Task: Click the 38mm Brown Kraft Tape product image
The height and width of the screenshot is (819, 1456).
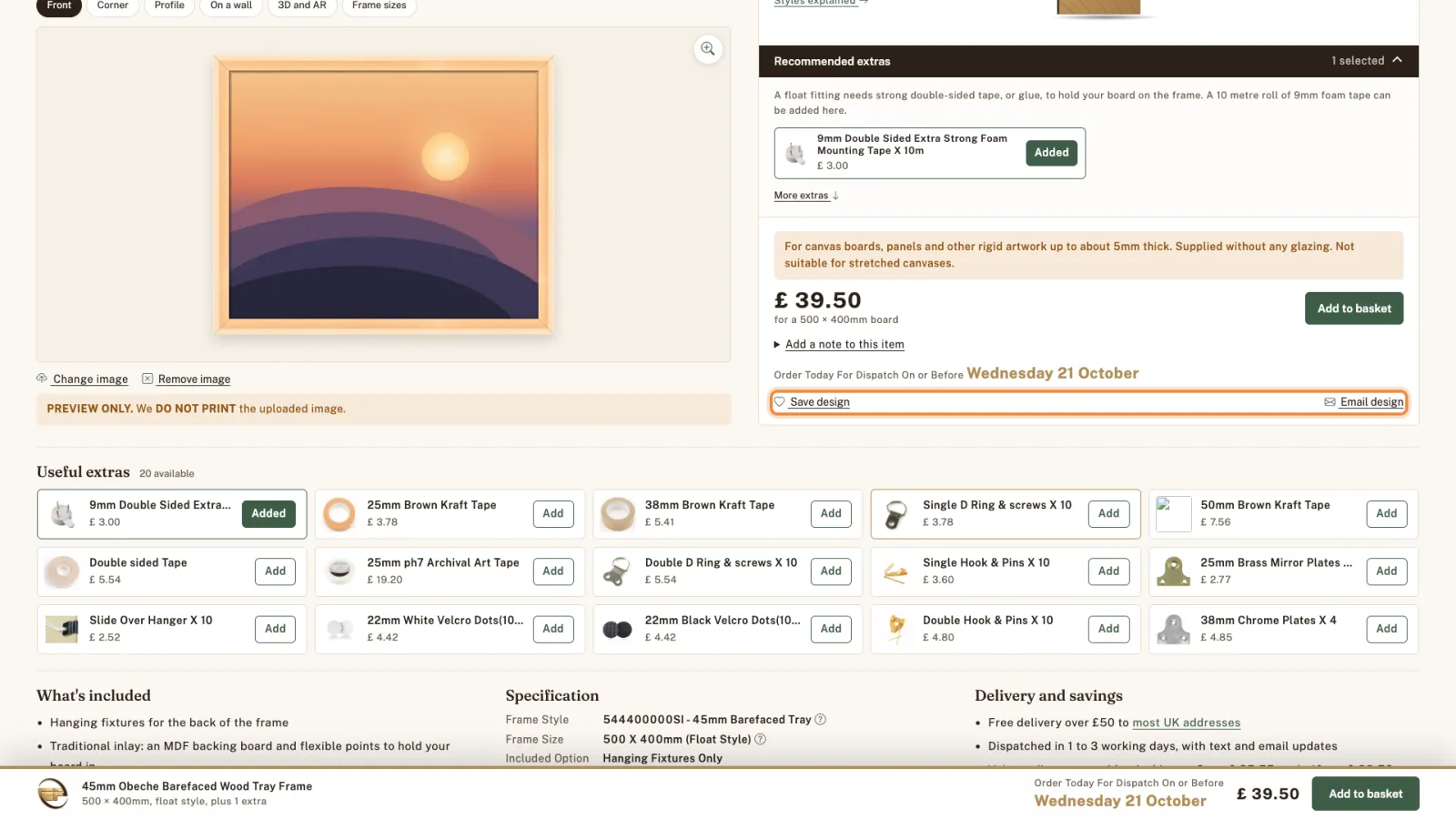Action: point(618,514)
